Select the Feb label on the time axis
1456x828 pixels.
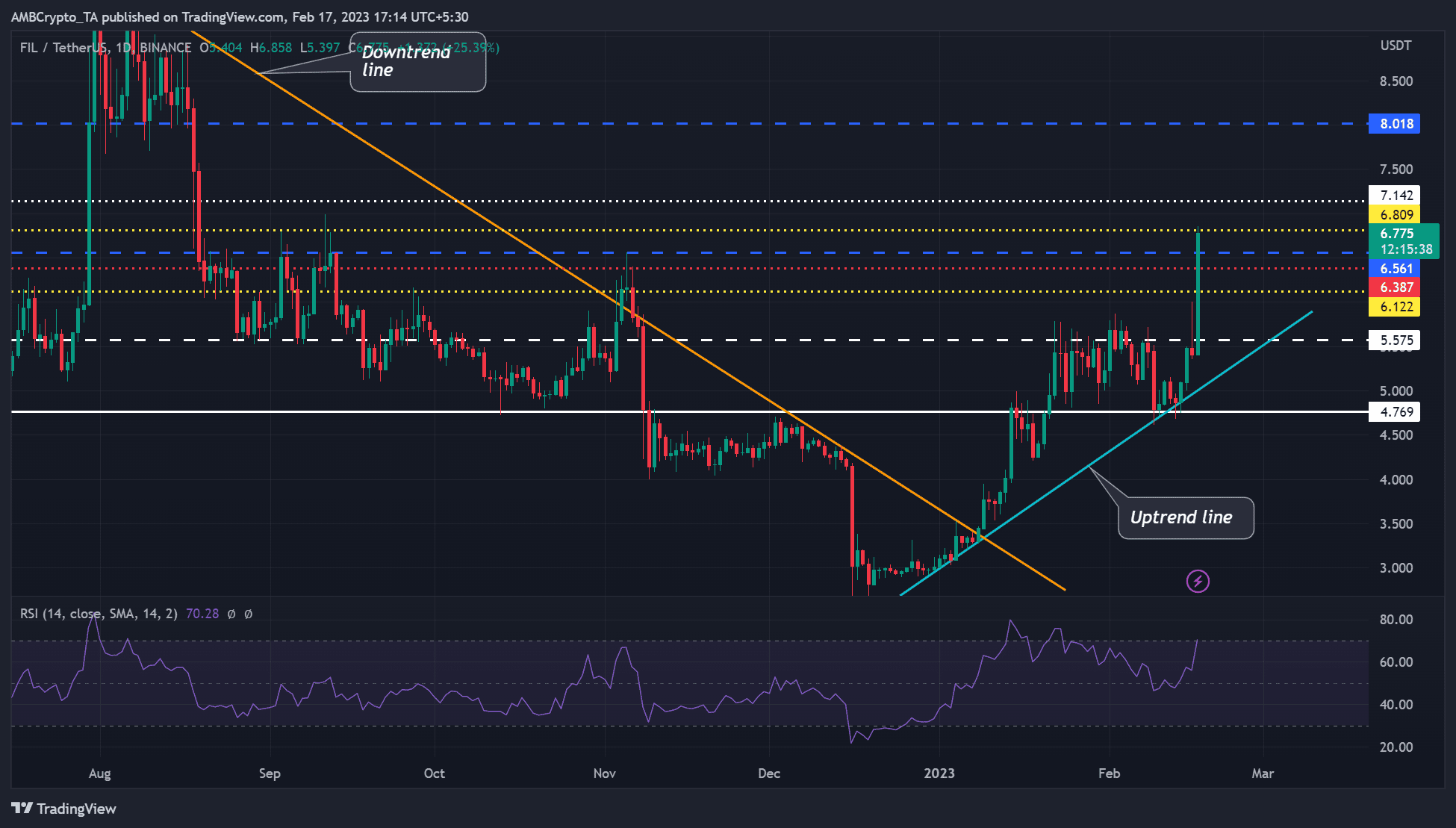point(1110,774)
